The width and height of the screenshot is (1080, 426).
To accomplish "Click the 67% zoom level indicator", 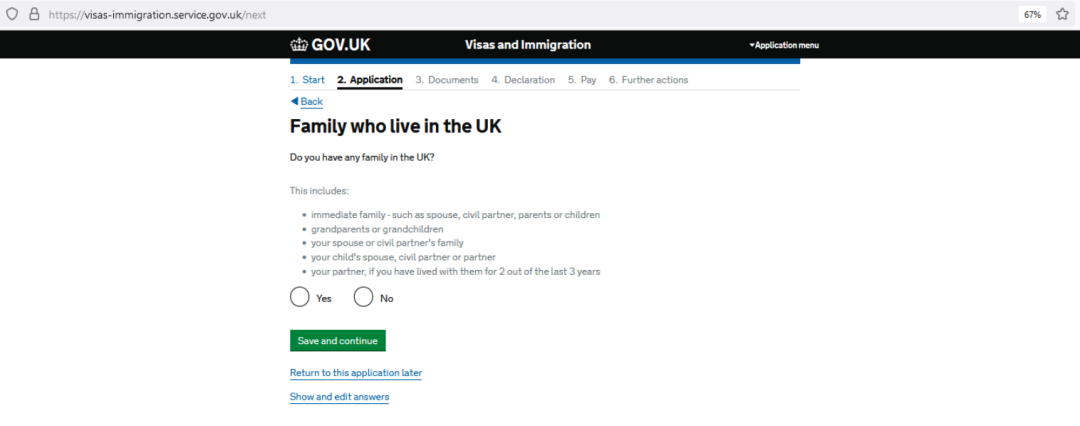I will coord(1032,14).
